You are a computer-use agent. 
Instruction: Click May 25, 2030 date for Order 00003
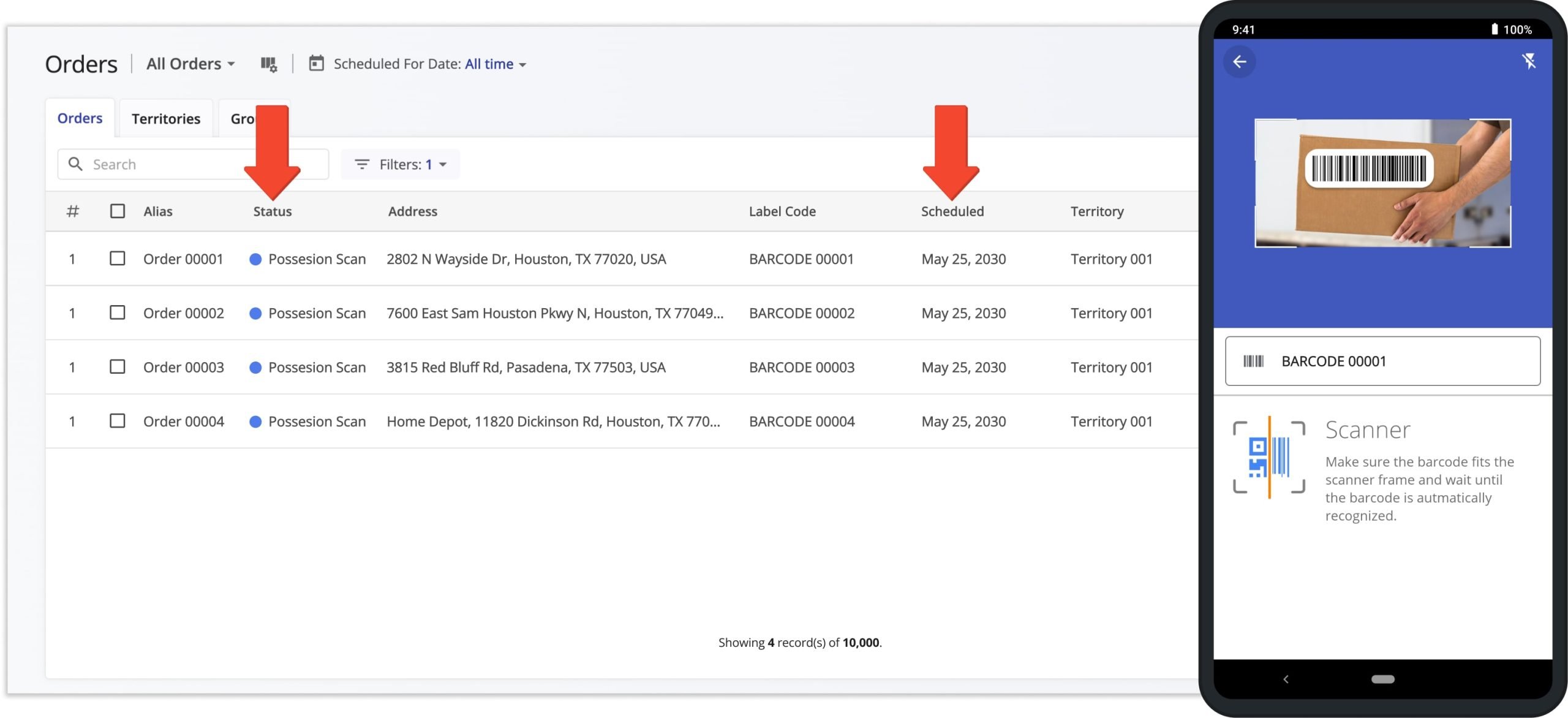click(x=963, y=367)
